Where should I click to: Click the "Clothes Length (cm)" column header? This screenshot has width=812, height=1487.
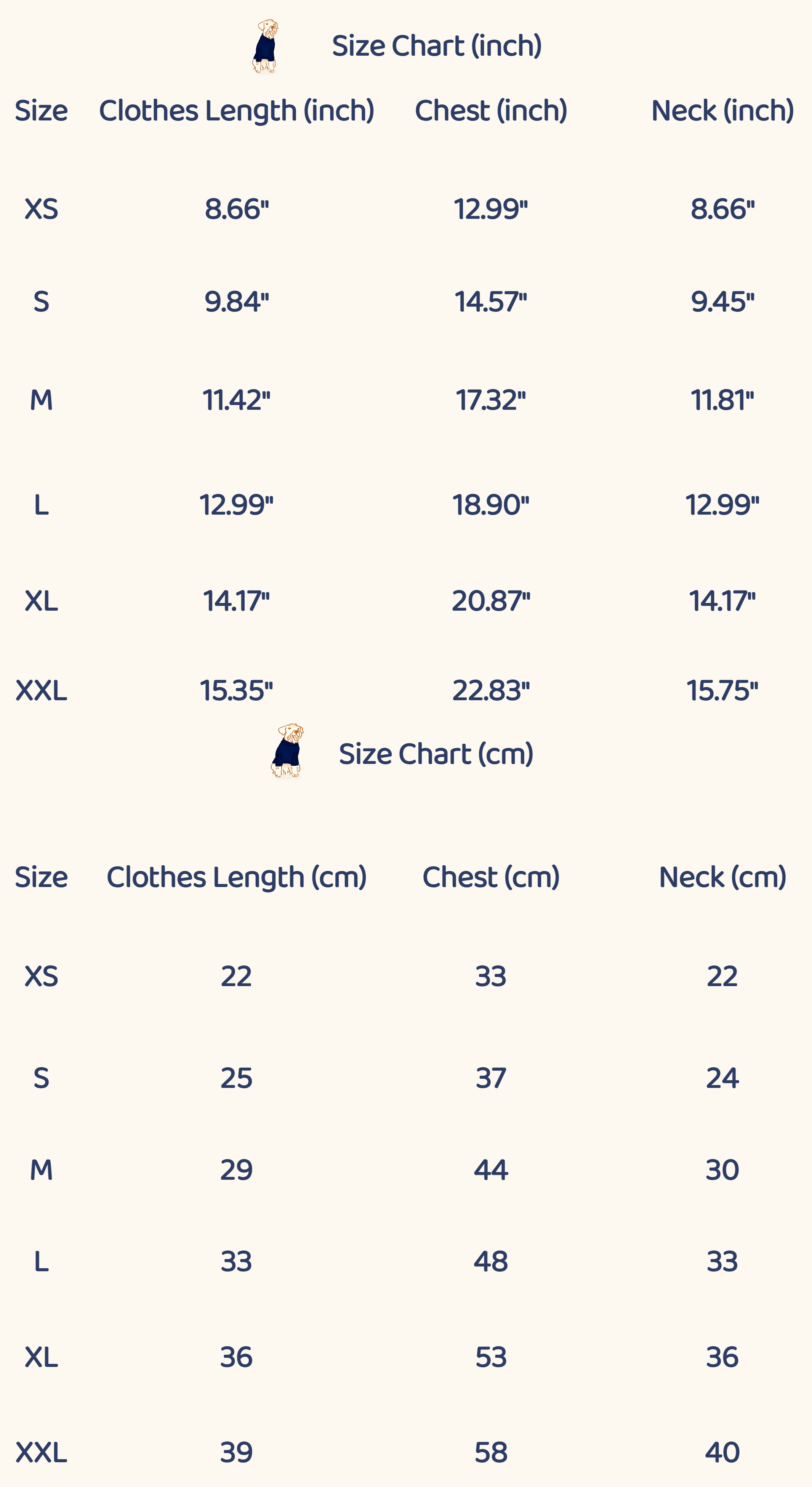(237, 877)
